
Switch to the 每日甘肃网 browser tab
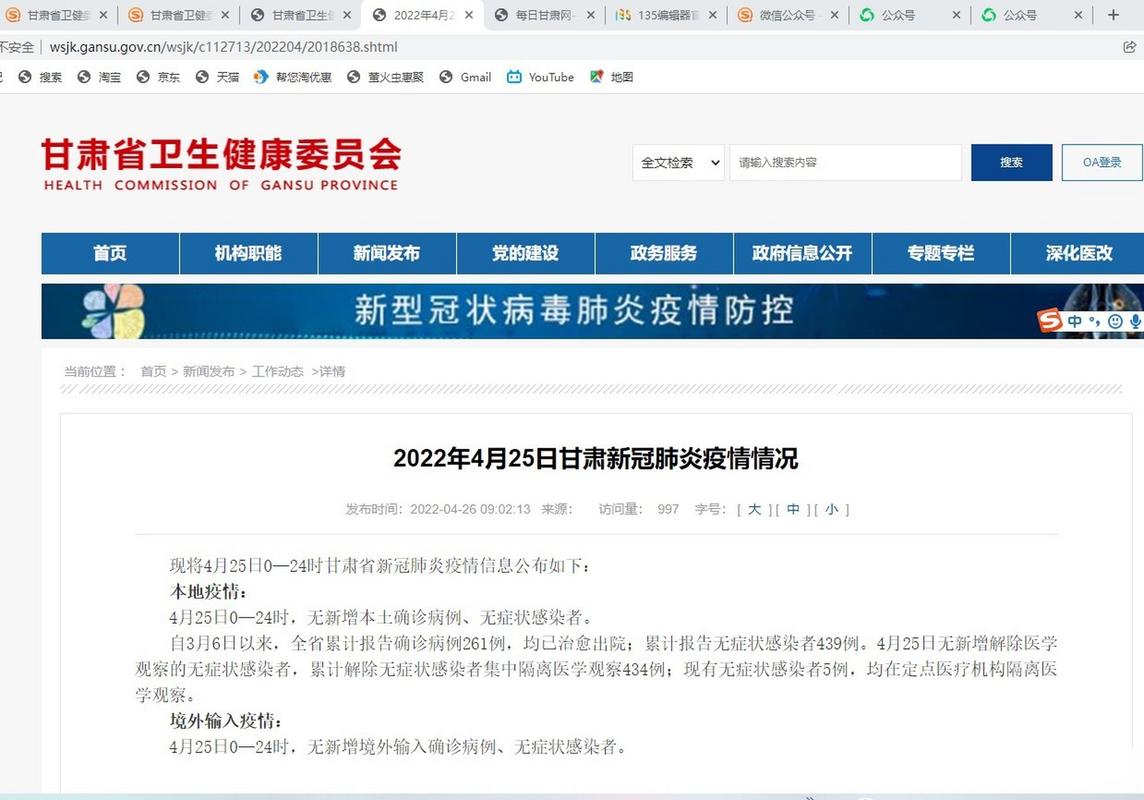tap(540, 16)
